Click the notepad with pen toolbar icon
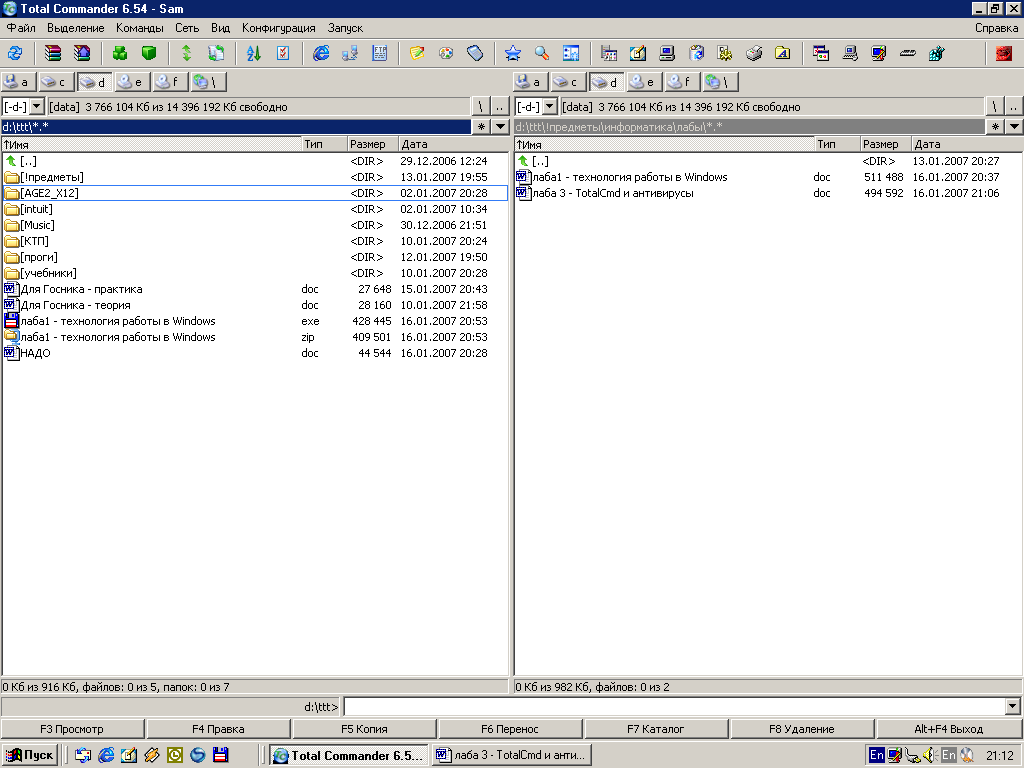Image resolution: width=1024 pixels, height=768 pixels. pyautogui.click(x=638, y=53)
